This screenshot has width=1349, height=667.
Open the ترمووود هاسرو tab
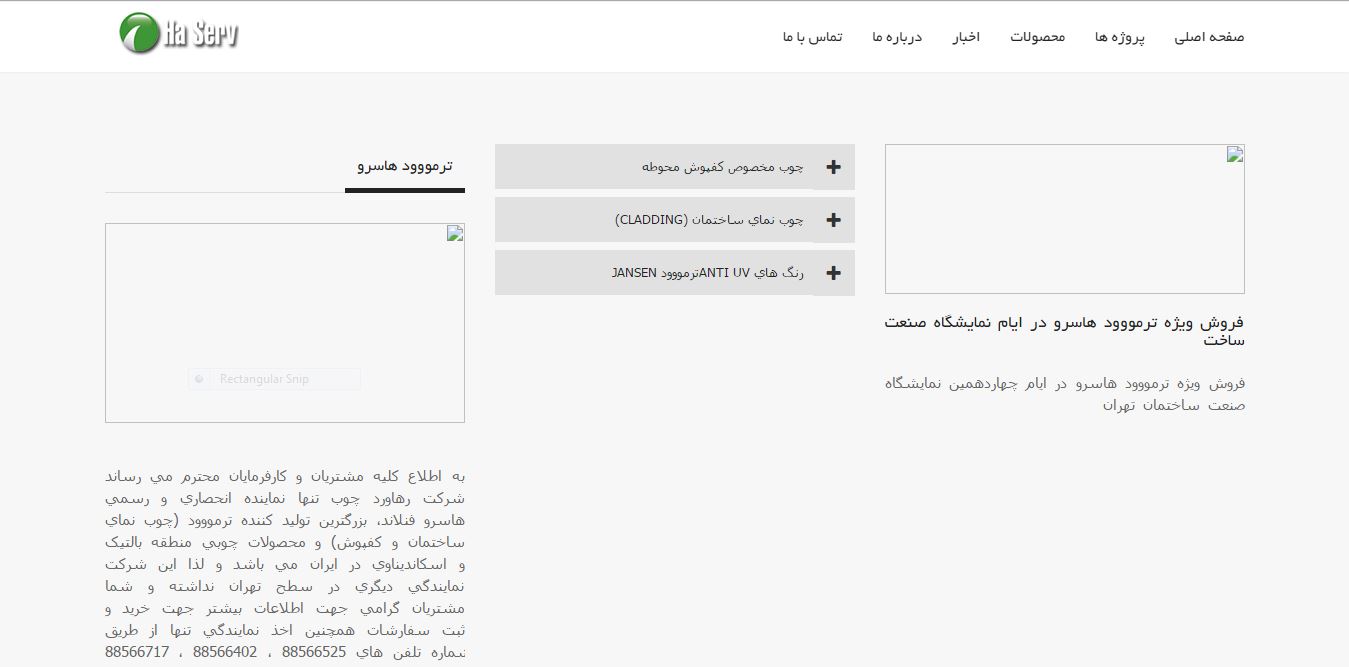click(x=405, y=166)
